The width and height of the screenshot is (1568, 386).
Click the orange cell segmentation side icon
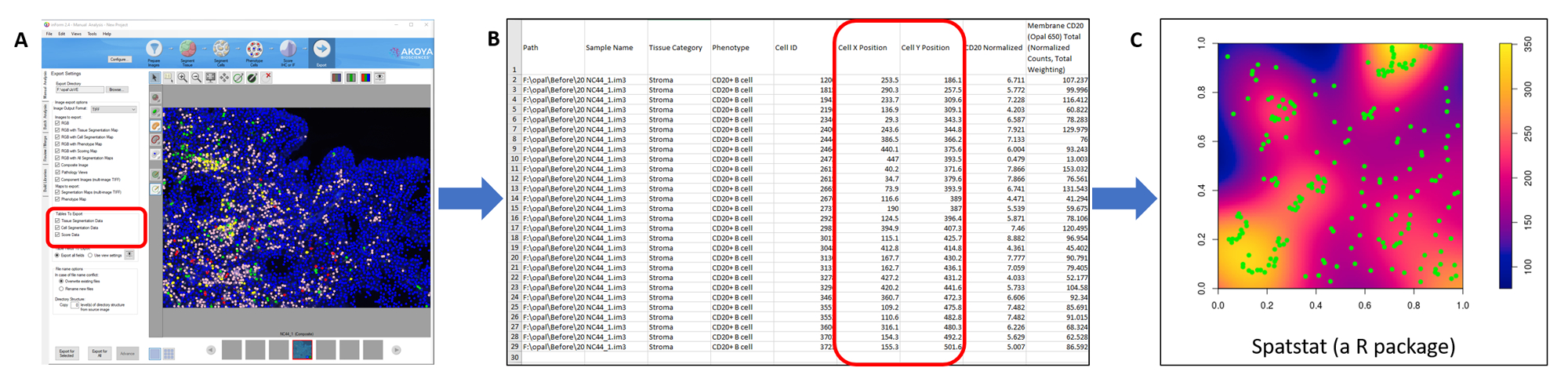[155, 126]
